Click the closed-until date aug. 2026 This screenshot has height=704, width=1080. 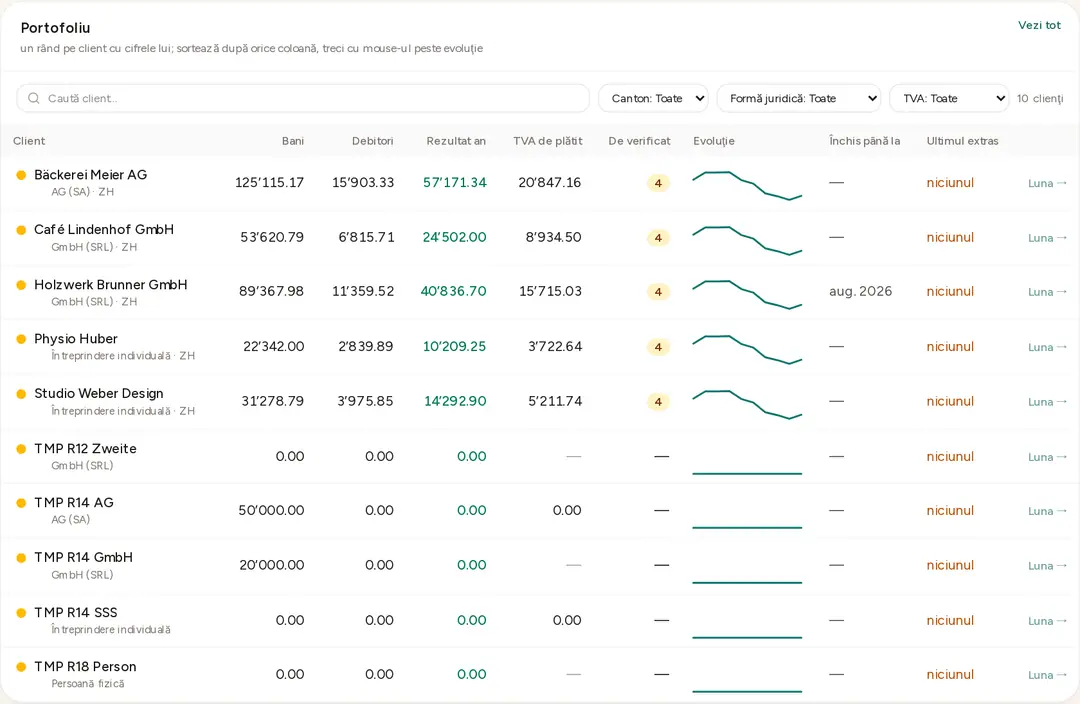click(x=860, y=291)
